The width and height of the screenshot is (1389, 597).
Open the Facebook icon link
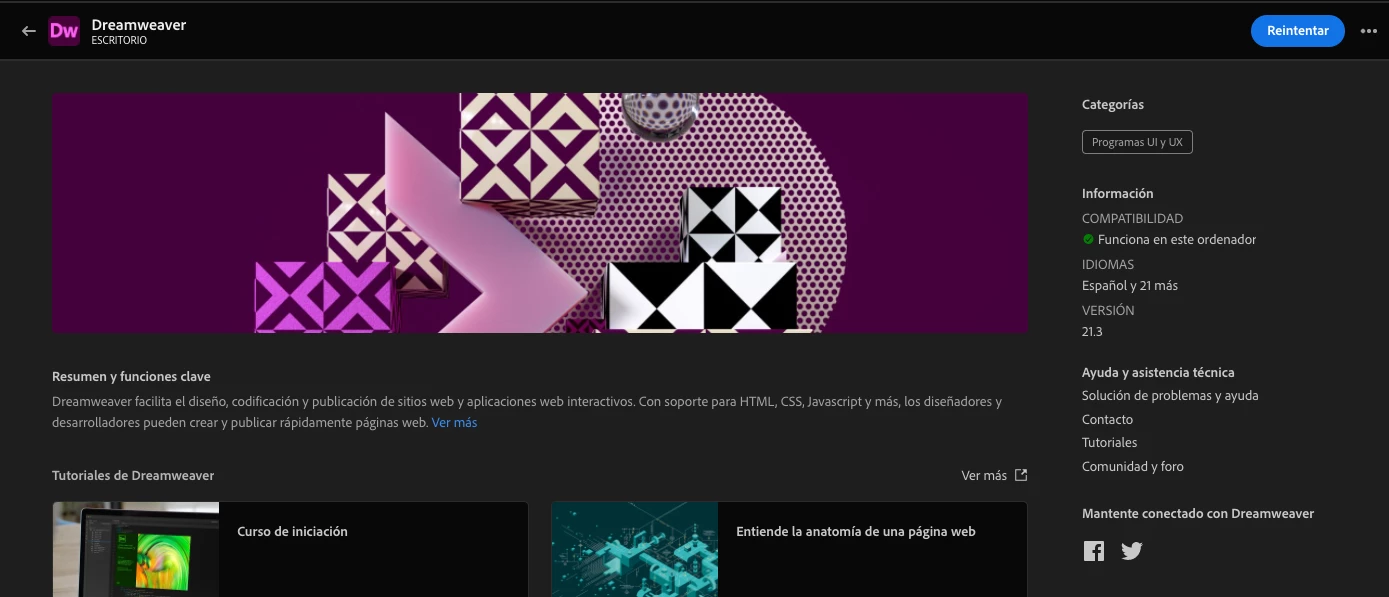coord(1094,551)
